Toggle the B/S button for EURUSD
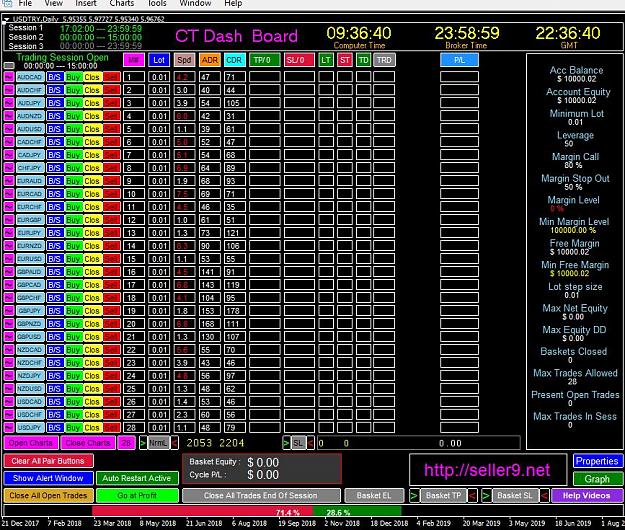The width and height of the screenshot is (625, 530). pyautogui.click(x=55, y=259)
